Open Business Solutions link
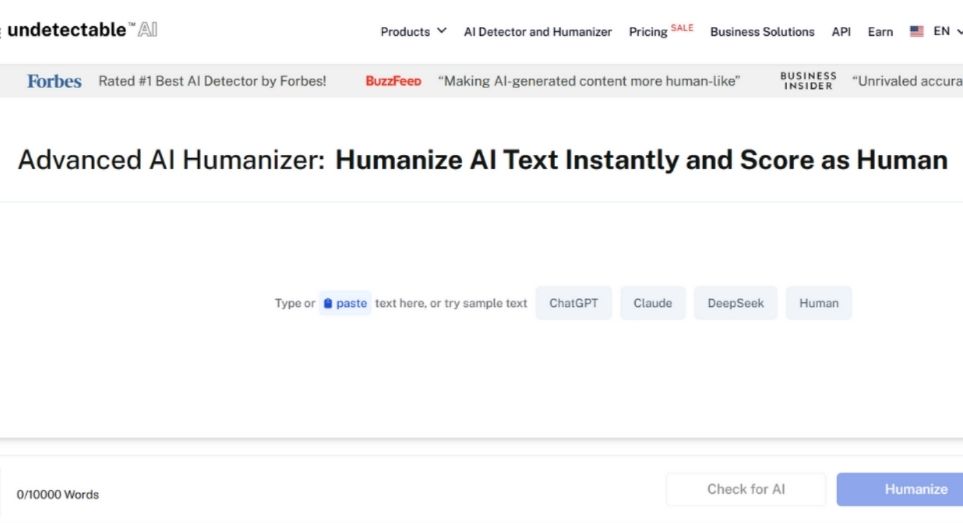This screenshot has height=523, width=963. pos(762,32)
